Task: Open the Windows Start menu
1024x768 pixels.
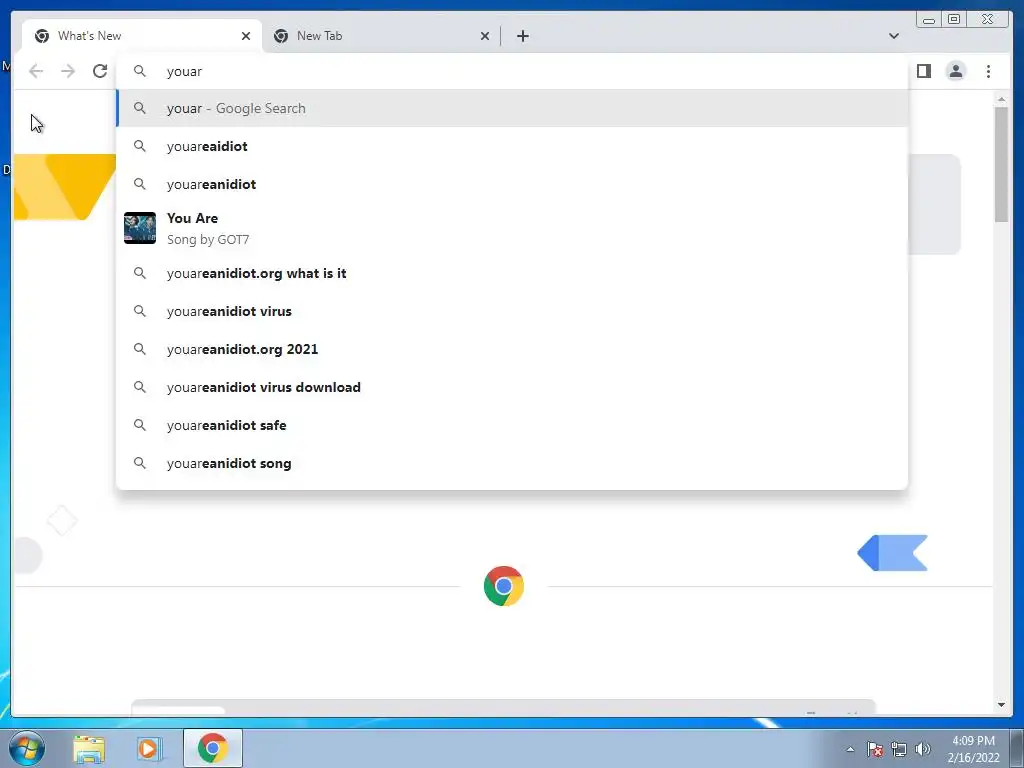Action: [x=27, y=748]
